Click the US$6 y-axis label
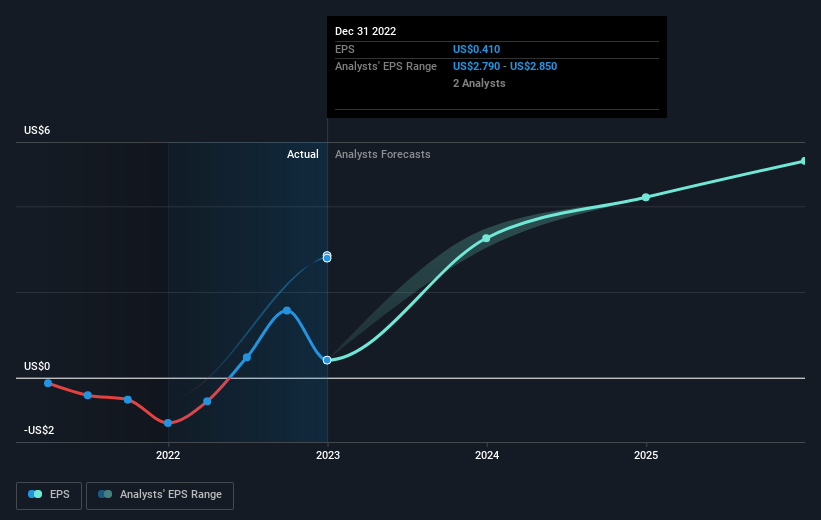Image resolution: width=821 pixels, height=520 pixels. (x=37, y=130)
